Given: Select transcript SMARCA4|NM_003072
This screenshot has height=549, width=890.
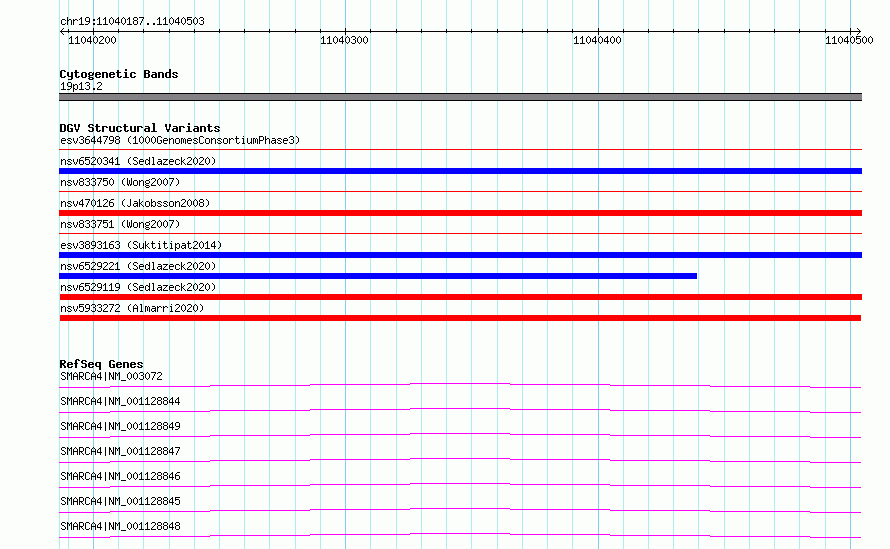Looking at the screenshot, I should (111, 376).
